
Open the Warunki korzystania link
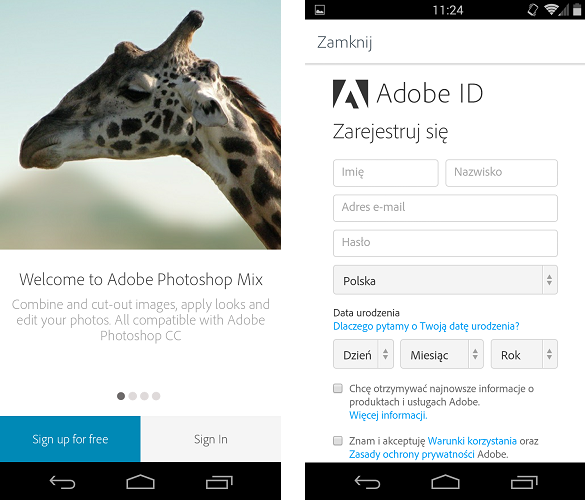click(x=472, y=441)
